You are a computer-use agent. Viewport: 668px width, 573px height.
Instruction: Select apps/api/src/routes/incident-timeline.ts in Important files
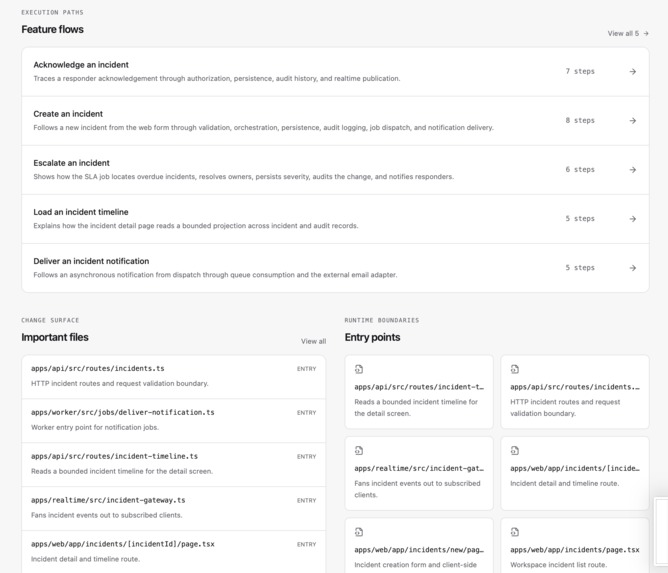coord(173,464)
